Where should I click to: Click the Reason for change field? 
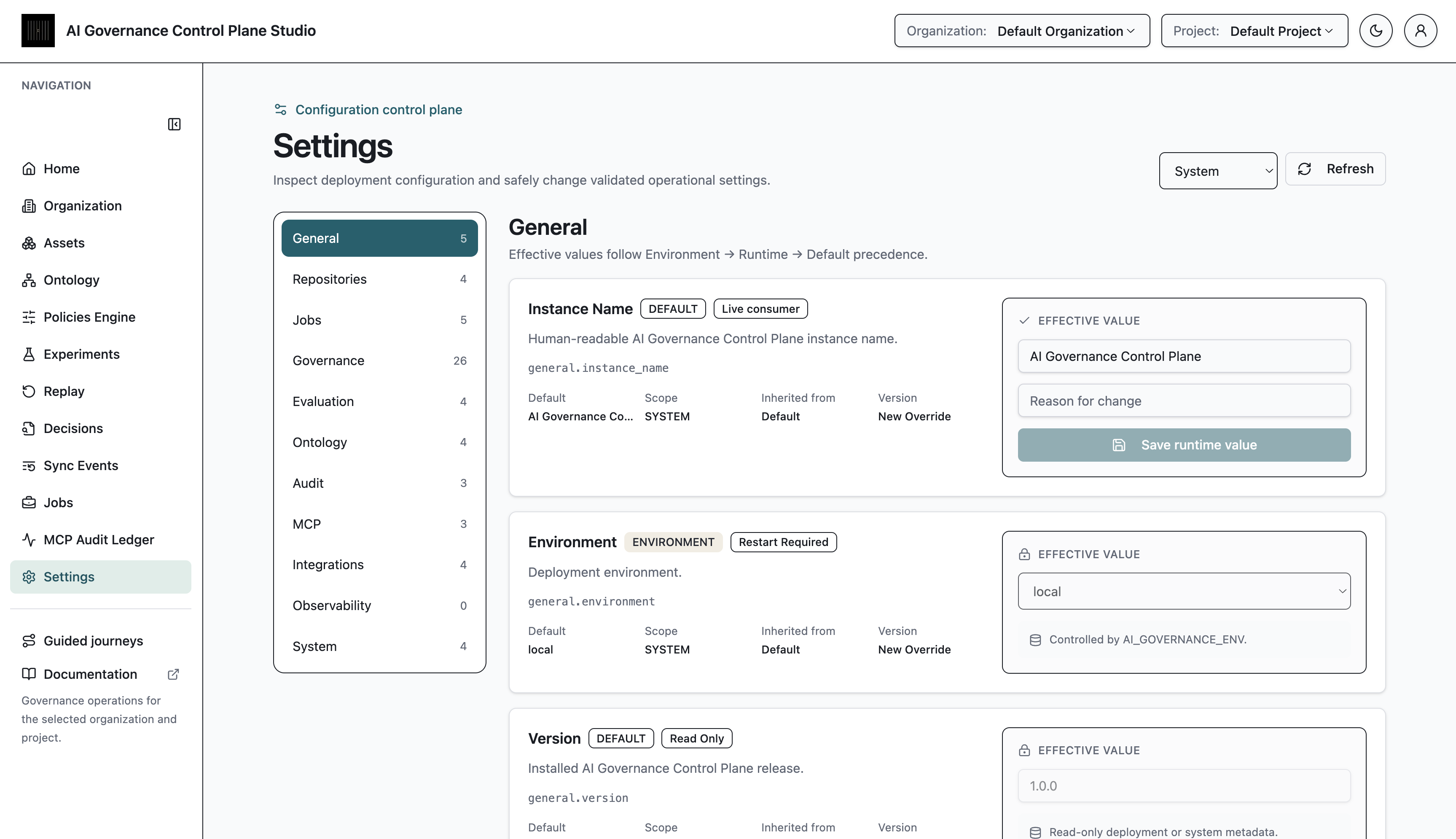click(1184, 401)
